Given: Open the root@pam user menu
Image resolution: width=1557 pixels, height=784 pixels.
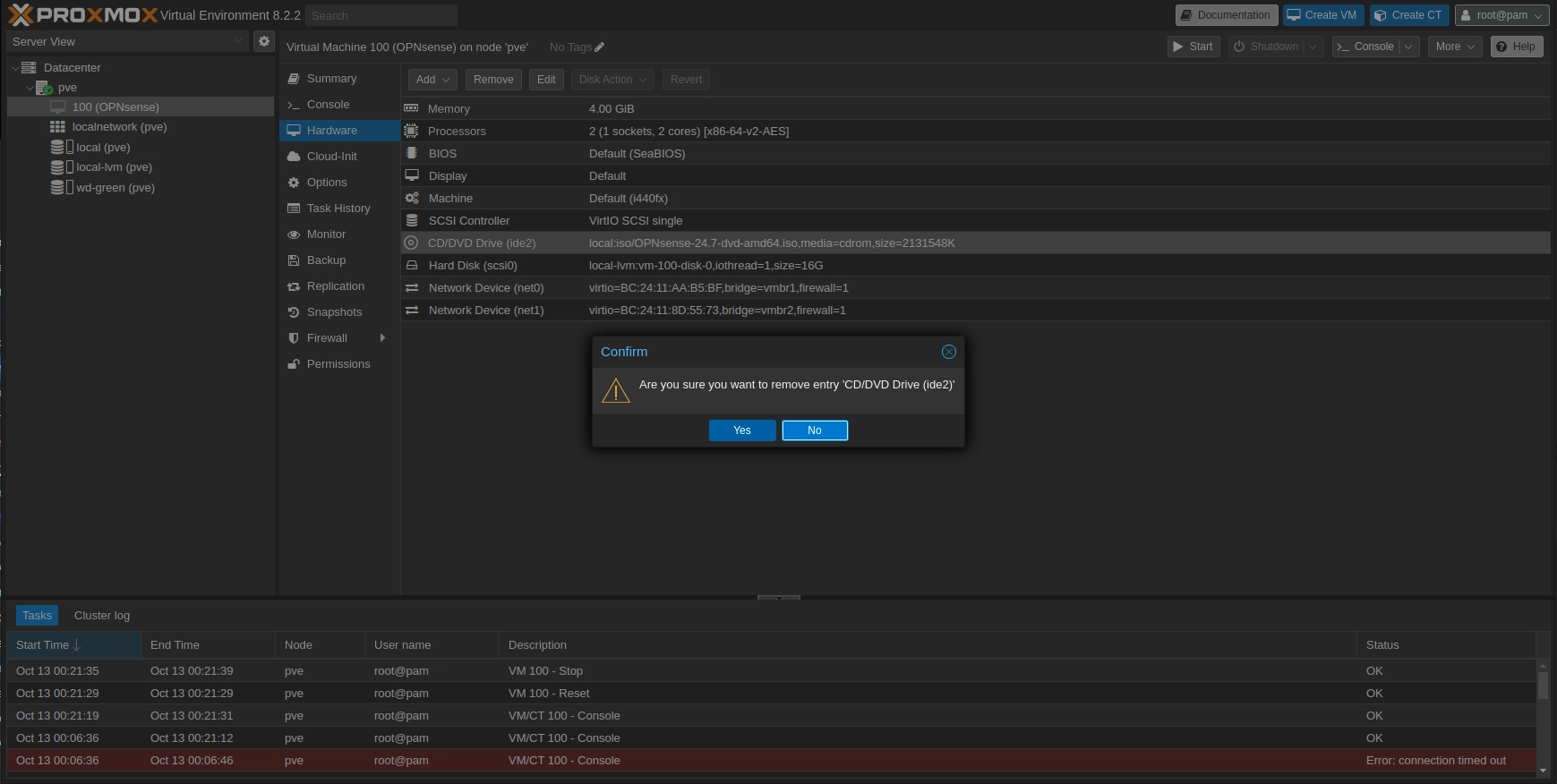Looking at the screenshot, I should [1502, 15].
